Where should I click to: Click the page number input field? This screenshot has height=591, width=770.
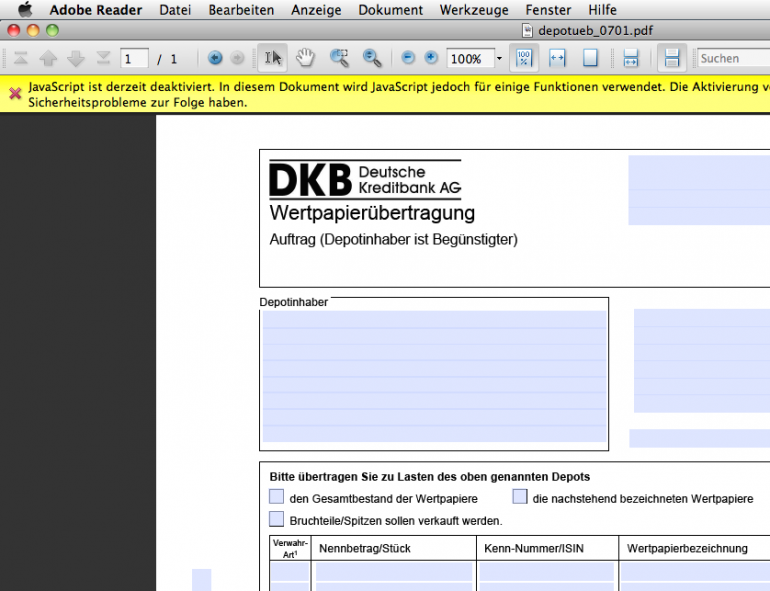pyautogui.click(x=134, y=59)
